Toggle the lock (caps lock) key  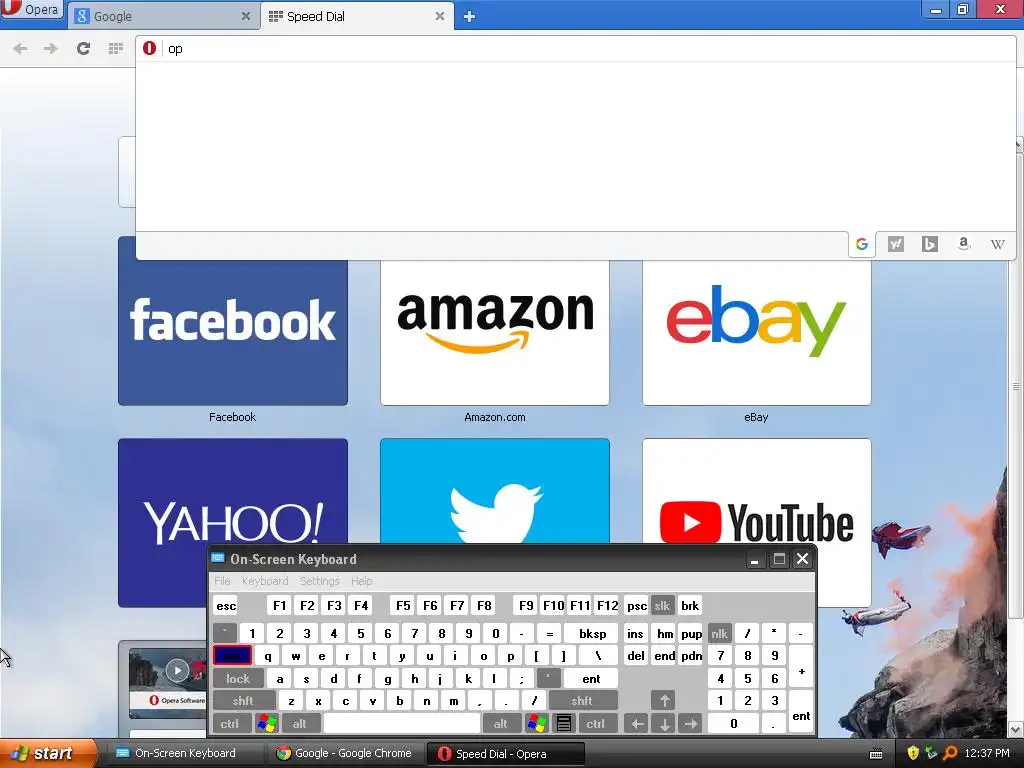238,679
